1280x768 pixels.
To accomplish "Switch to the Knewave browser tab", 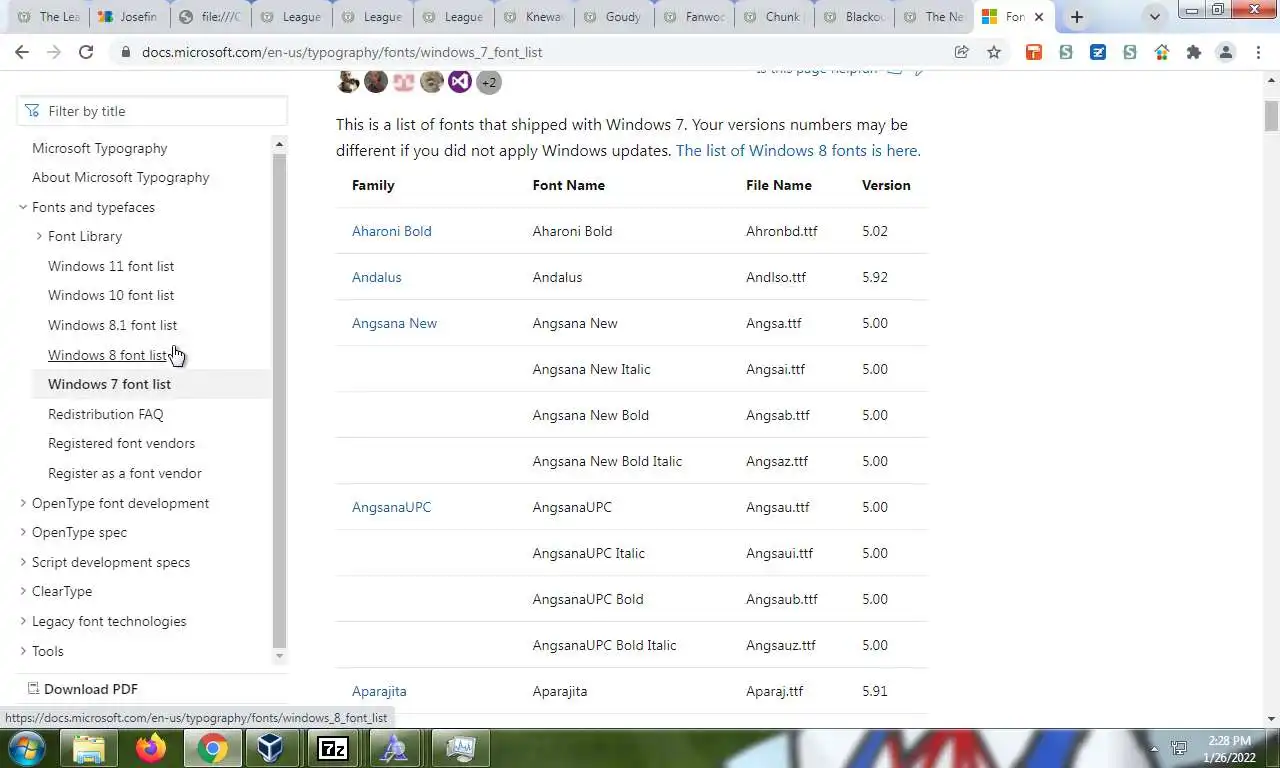I will (x=533, y=17).
